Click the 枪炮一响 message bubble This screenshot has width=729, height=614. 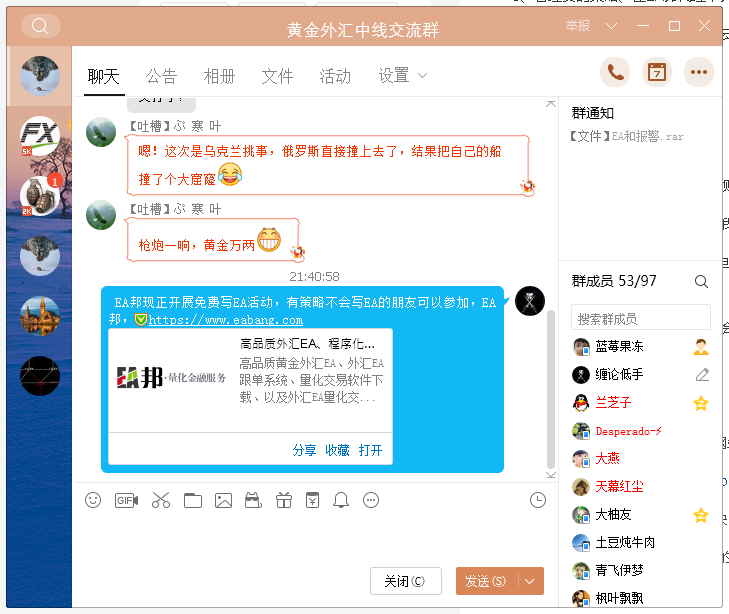[x=213, y=240]
